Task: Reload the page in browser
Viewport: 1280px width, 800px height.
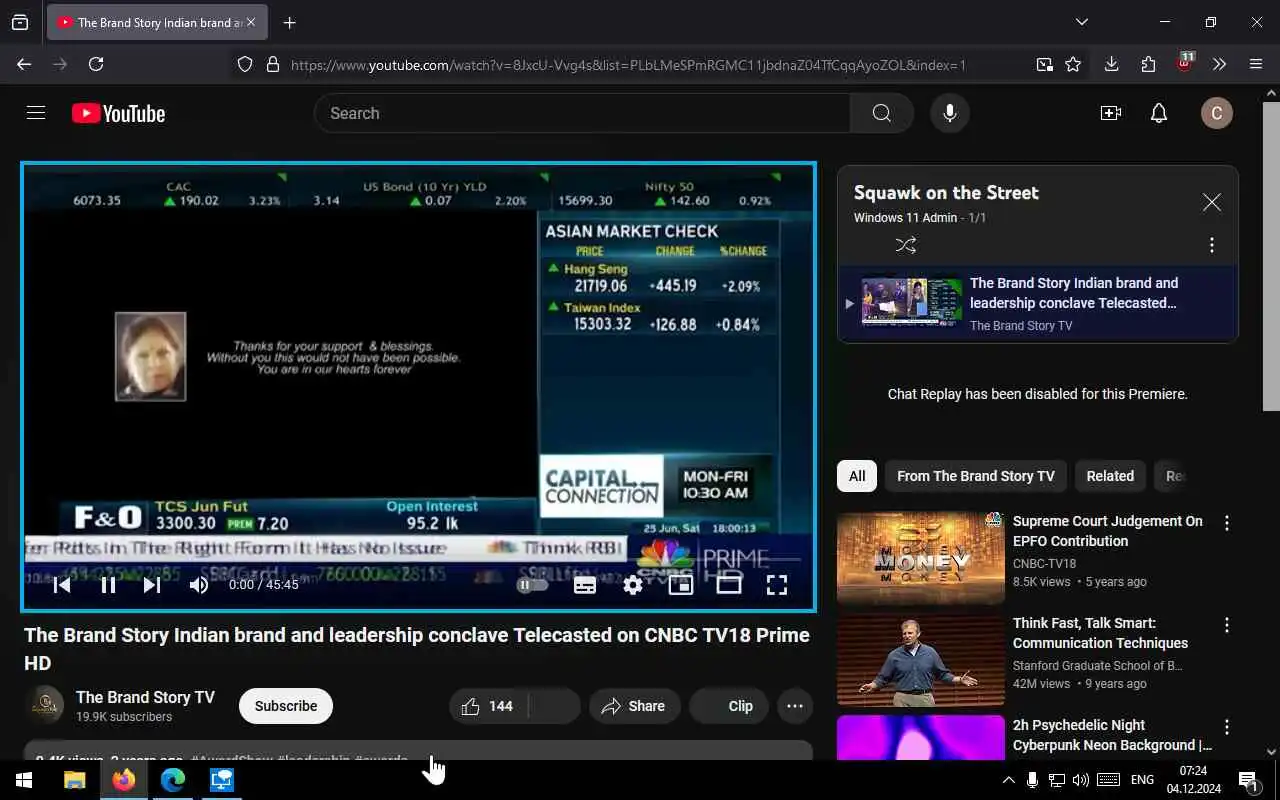Action: pos(96,64)
